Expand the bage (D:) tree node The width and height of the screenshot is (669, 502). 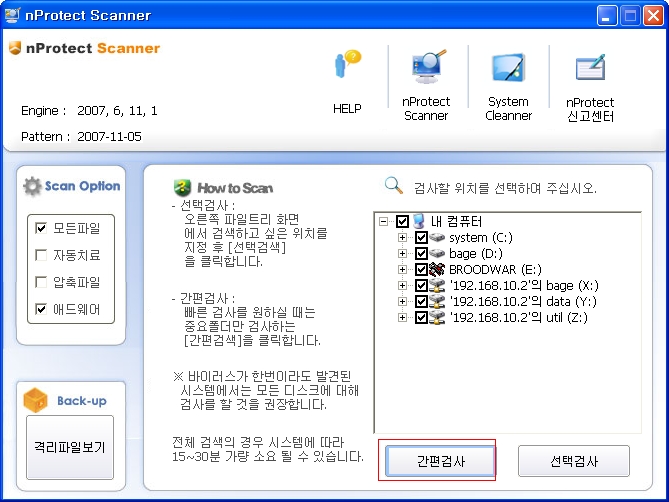pos(402,253)
